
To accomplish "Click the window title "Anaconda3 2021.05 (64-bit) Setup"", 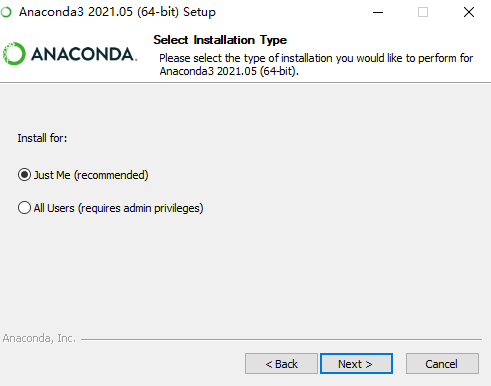I will (x=117, y=12).
